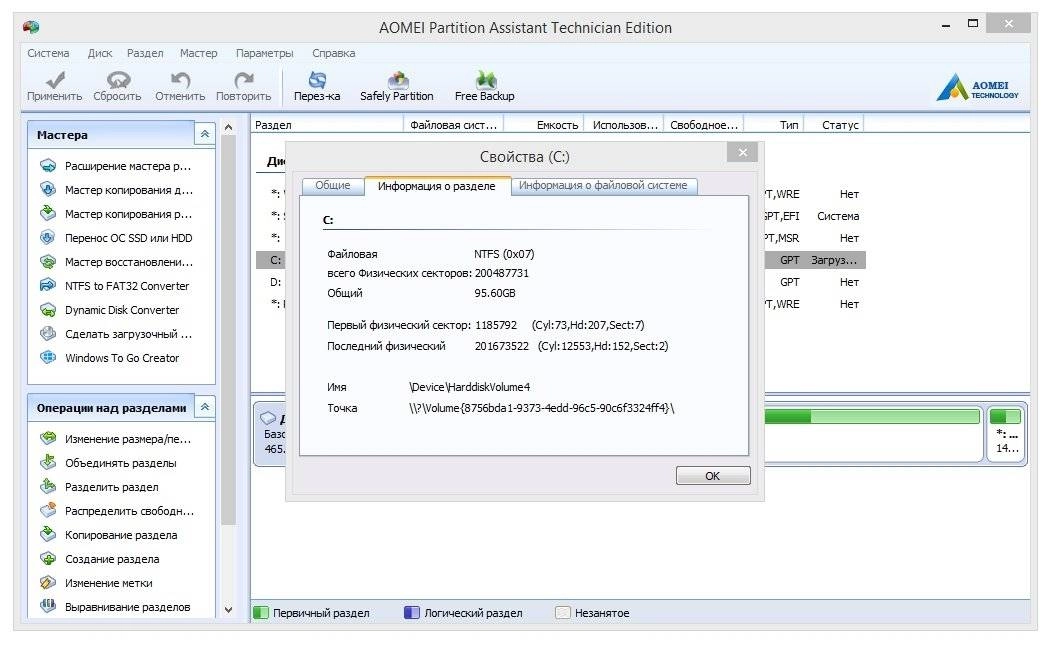Click the Сбросить (Discard) toolbar icon
The image size is (1055, 650).
(x=118, y=87)
